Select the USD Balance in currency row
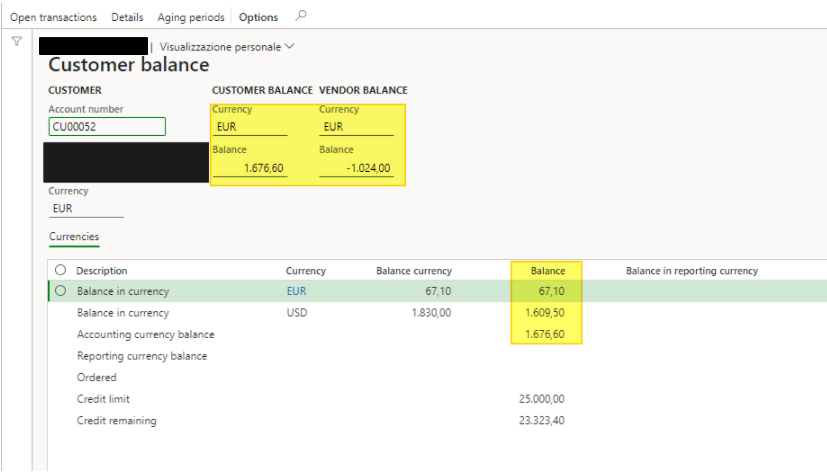 [123, 313]
